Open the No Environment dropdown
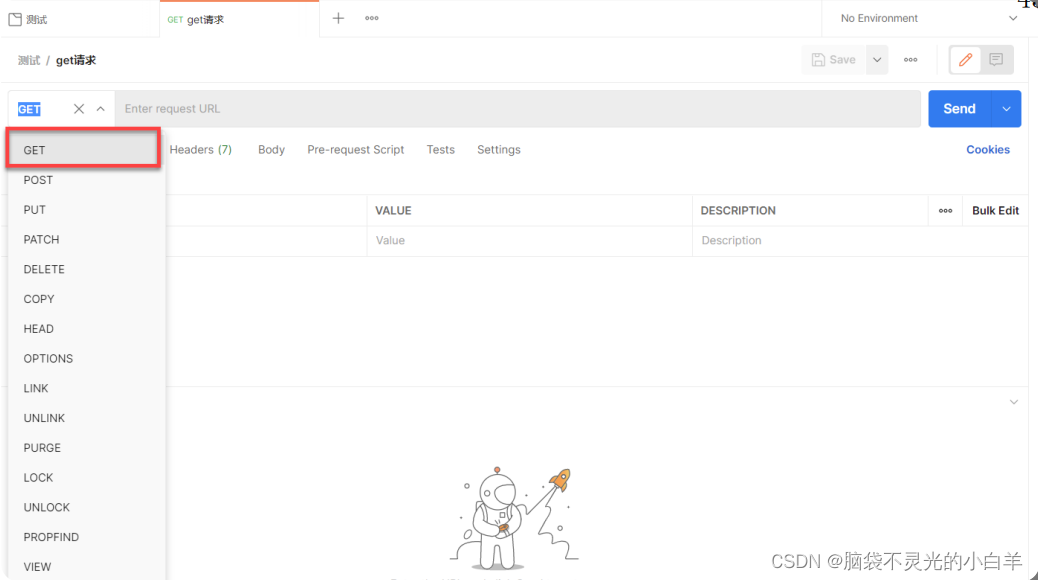This screenshot has width=1038, height=580. (929, 19)
